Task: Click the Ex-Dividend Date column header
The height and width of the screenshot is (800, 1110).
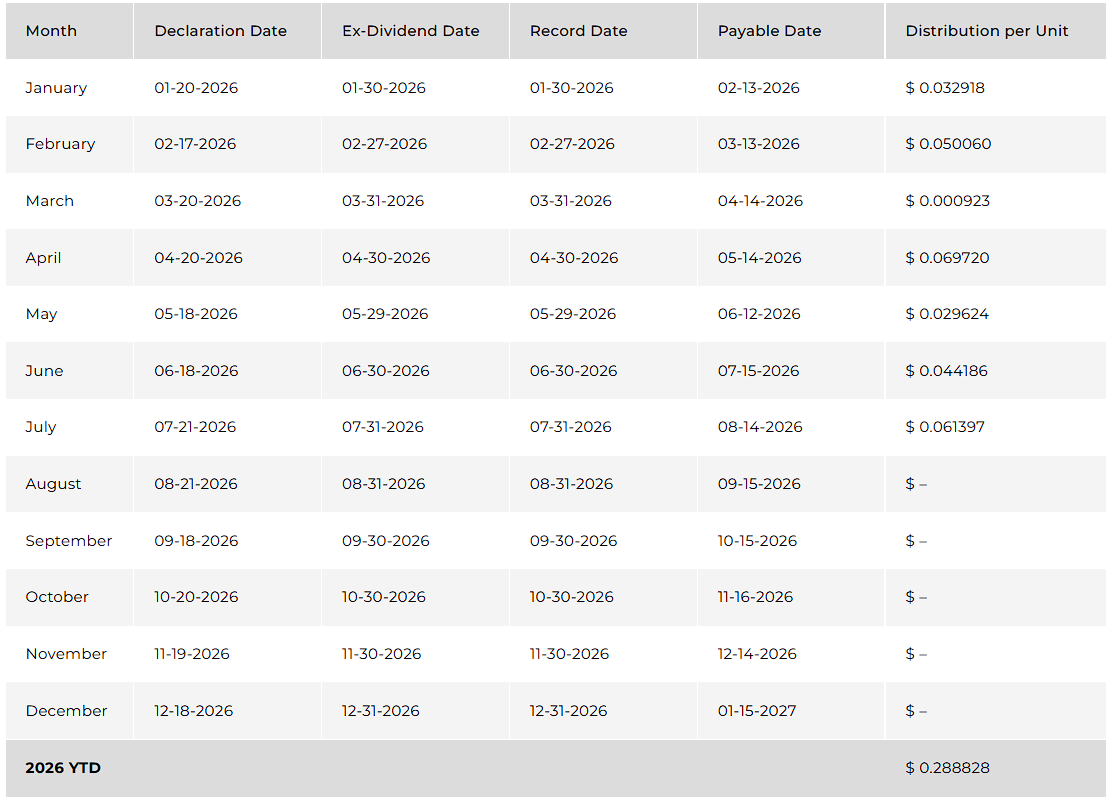Action: coord(411,31)
